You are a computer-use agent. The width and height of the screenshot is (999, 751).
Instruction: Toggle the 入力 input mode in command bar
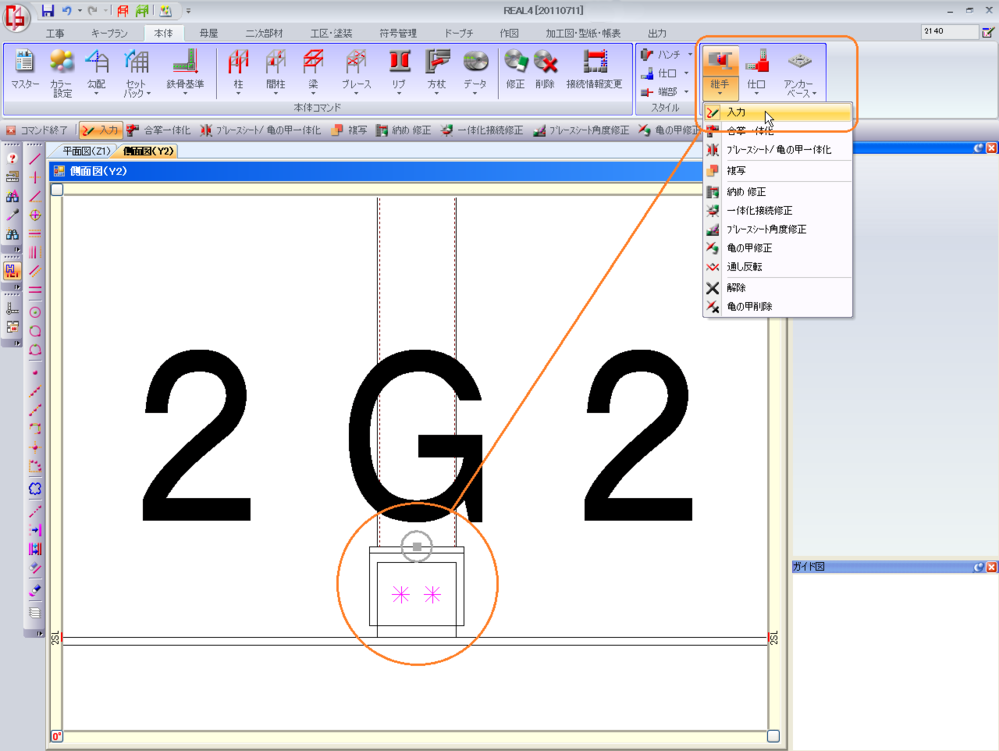tap(101, 130)
